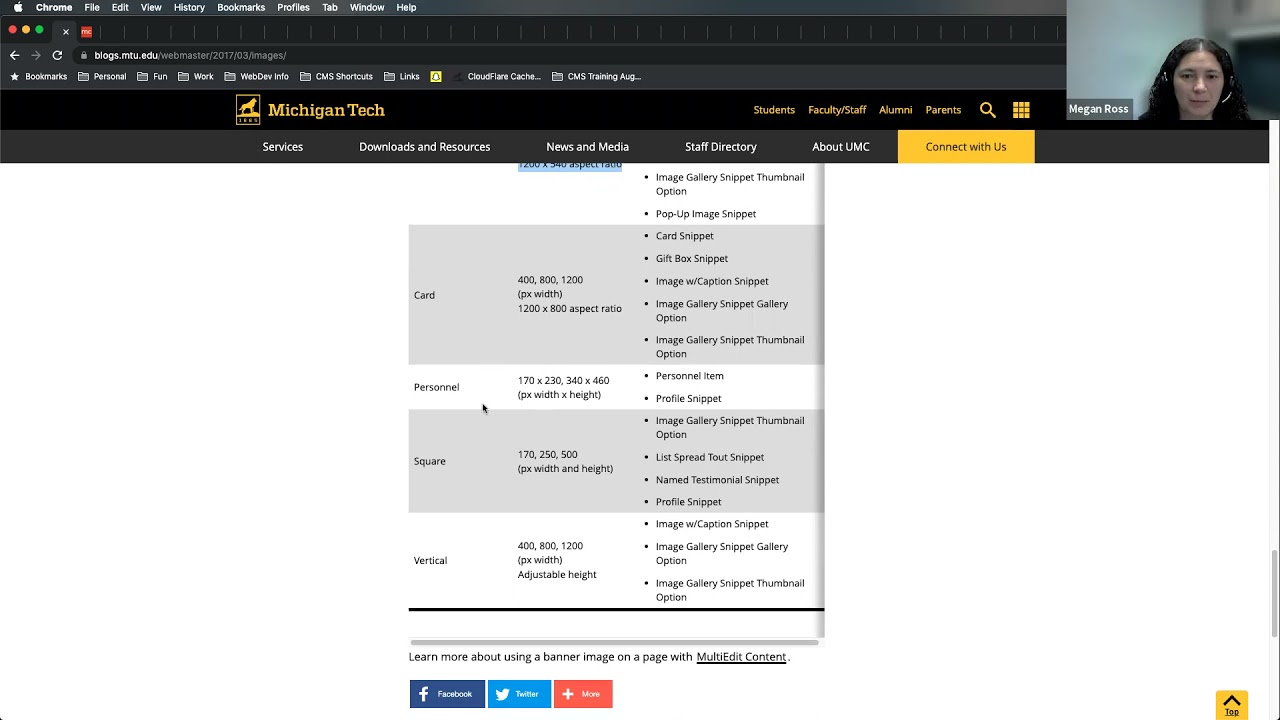Image resolution: width=1280 pixels, height=720 pixels.
Task: Open the WebDev Info bookmarks folder
Action: (256, 76)
